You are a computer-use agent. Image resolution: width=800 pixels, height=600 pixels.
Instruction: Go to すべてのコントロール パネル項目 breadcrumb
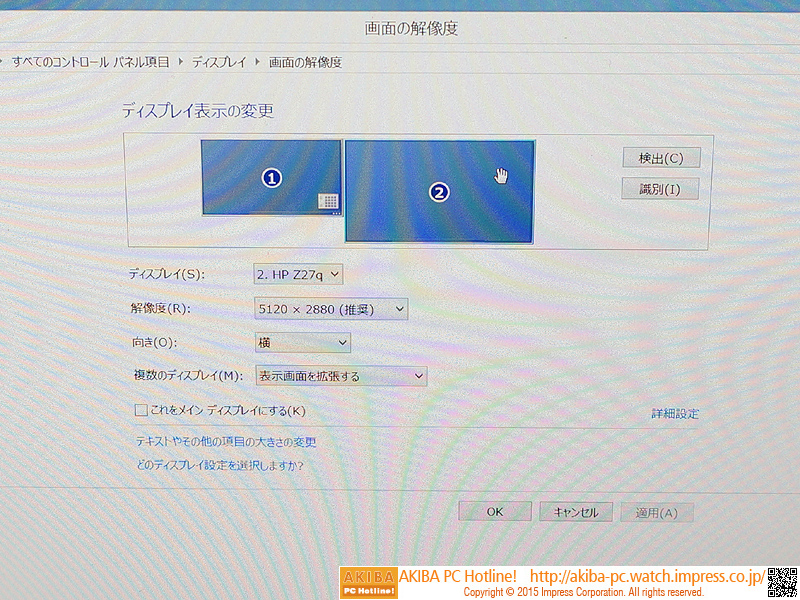pos(91,62)
